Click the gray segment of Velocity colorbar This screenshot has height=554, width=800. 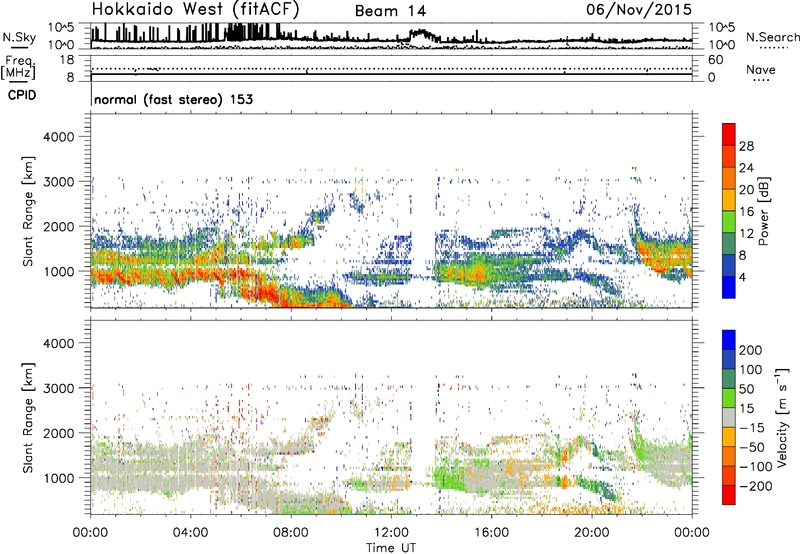click(729, 417)
